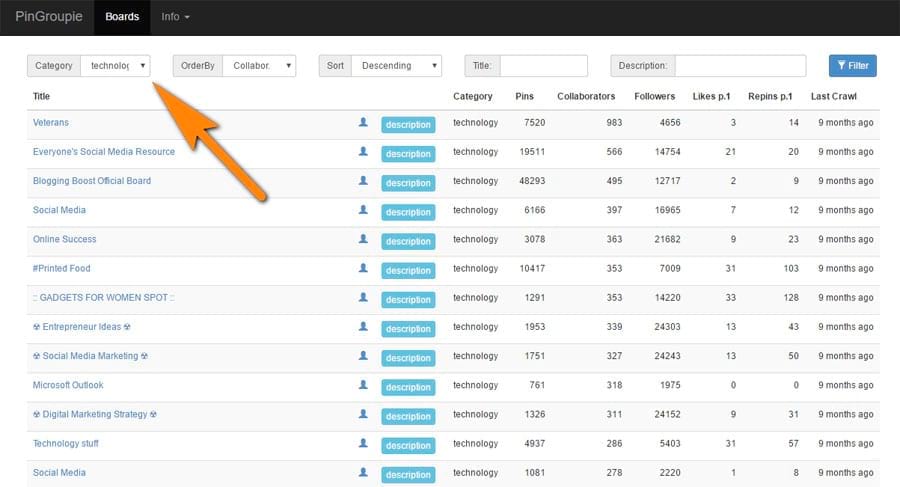Click the user icon in the #Printed Food row
Image resolution: width=900 pixels, height=487 pixels.
(x=363, y=269)
